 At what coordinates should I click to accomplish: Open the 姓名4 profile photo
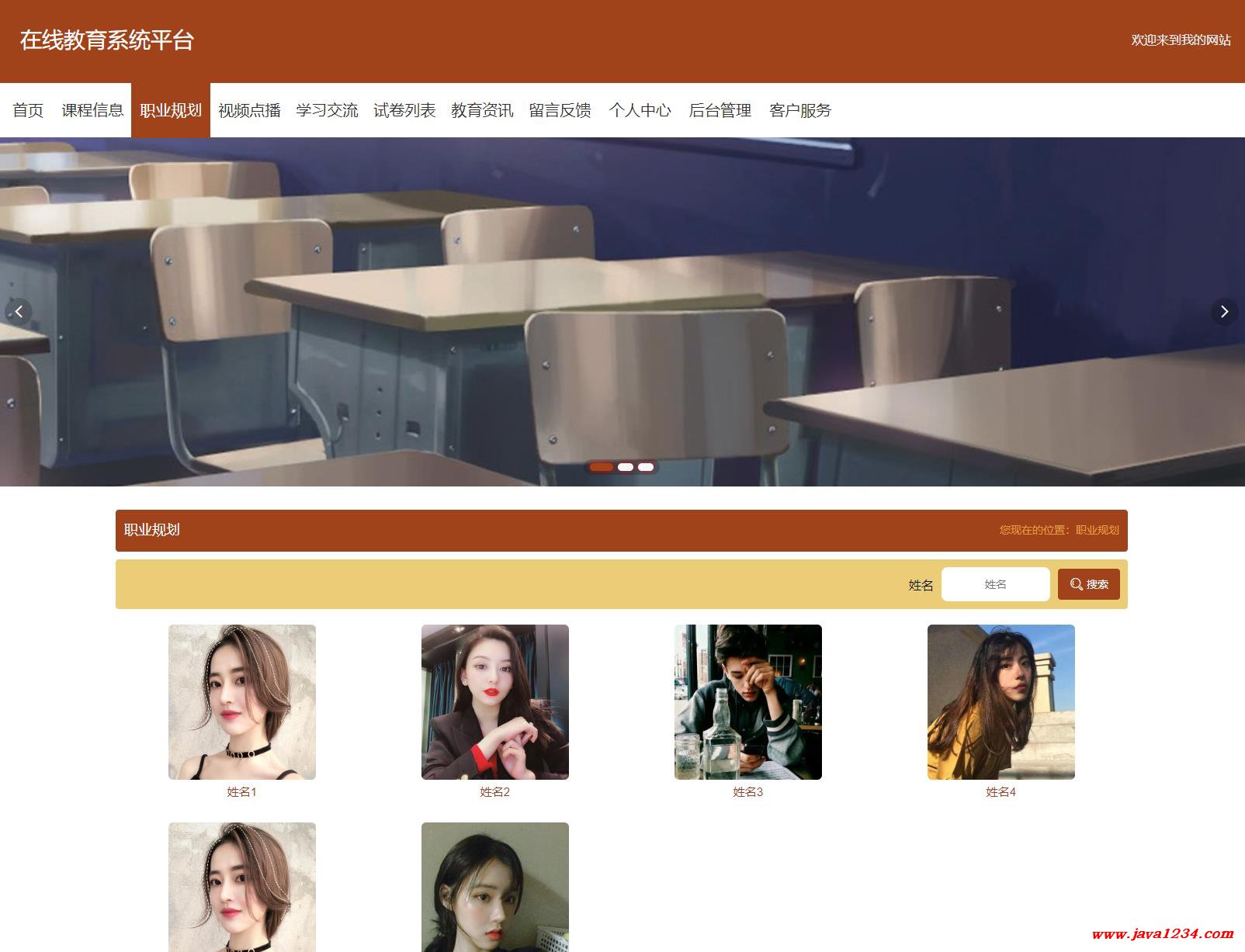pos(1001,702)
